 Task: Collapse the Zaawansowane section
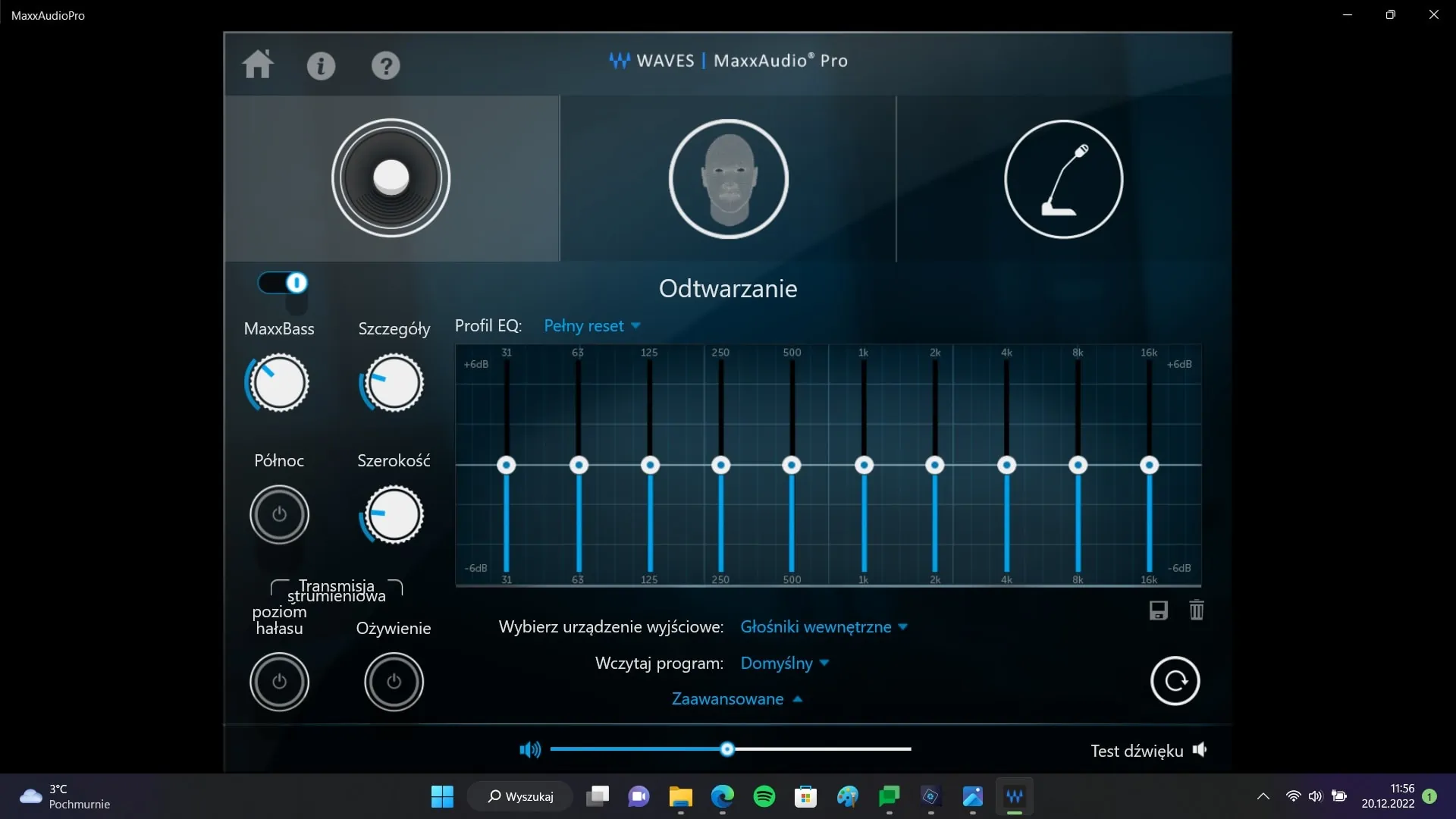coord(736,699)
